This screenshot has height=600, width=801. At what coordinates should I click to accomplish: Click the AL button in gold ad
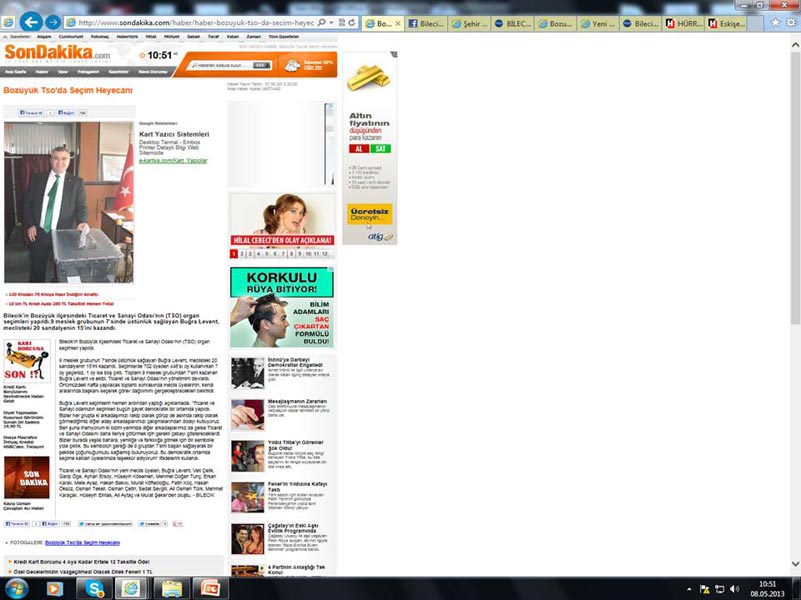tap(359, 149)
